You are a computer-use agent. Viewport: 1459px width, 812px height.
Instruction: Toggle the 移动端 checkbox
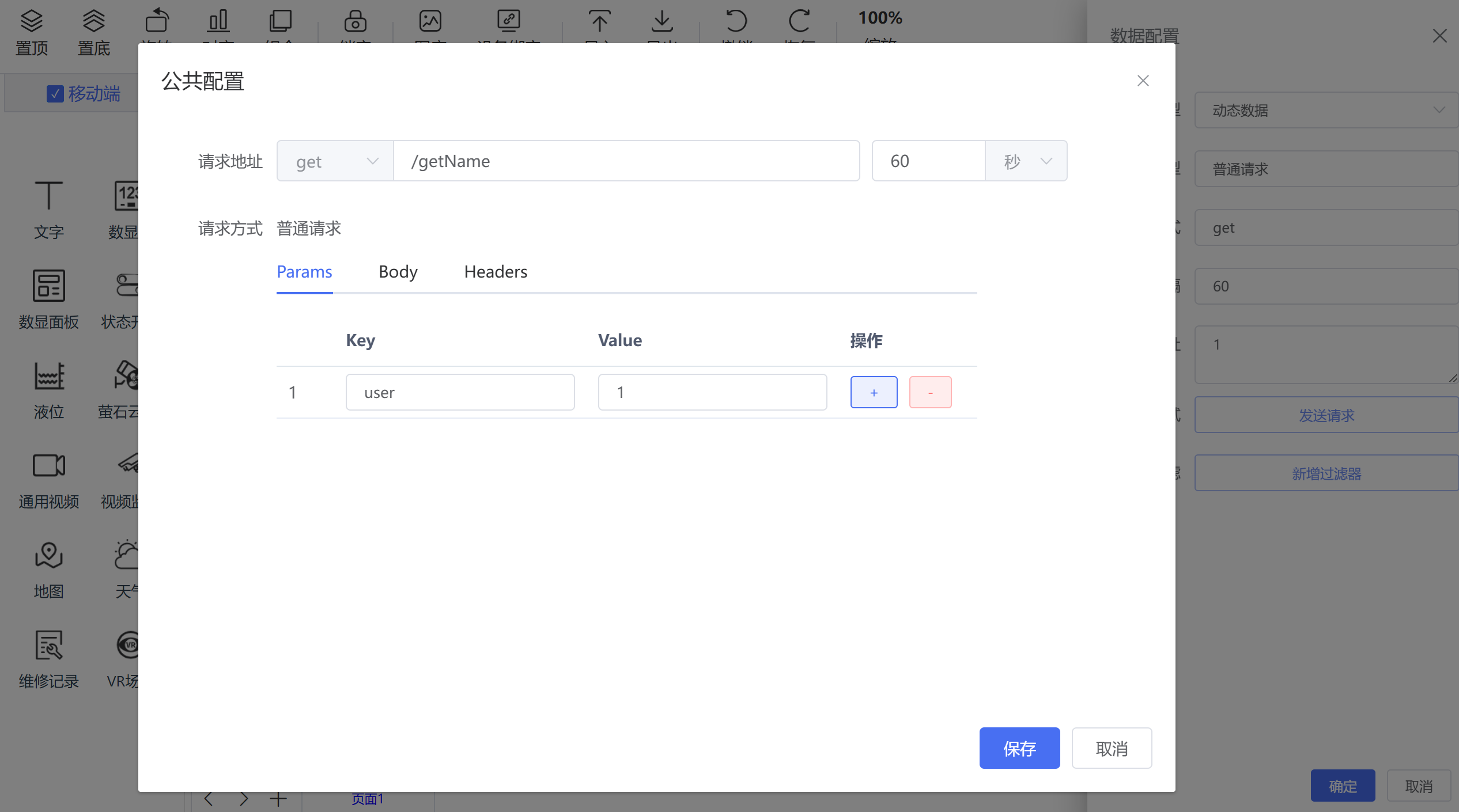(x=55, y=94)
